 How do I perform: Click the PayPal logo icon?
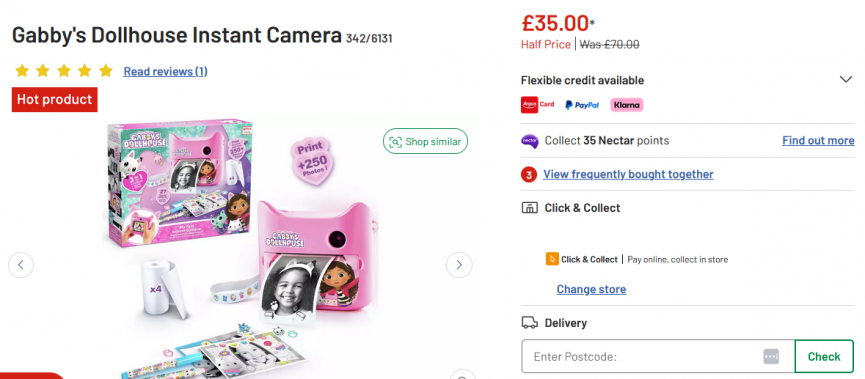582,105
